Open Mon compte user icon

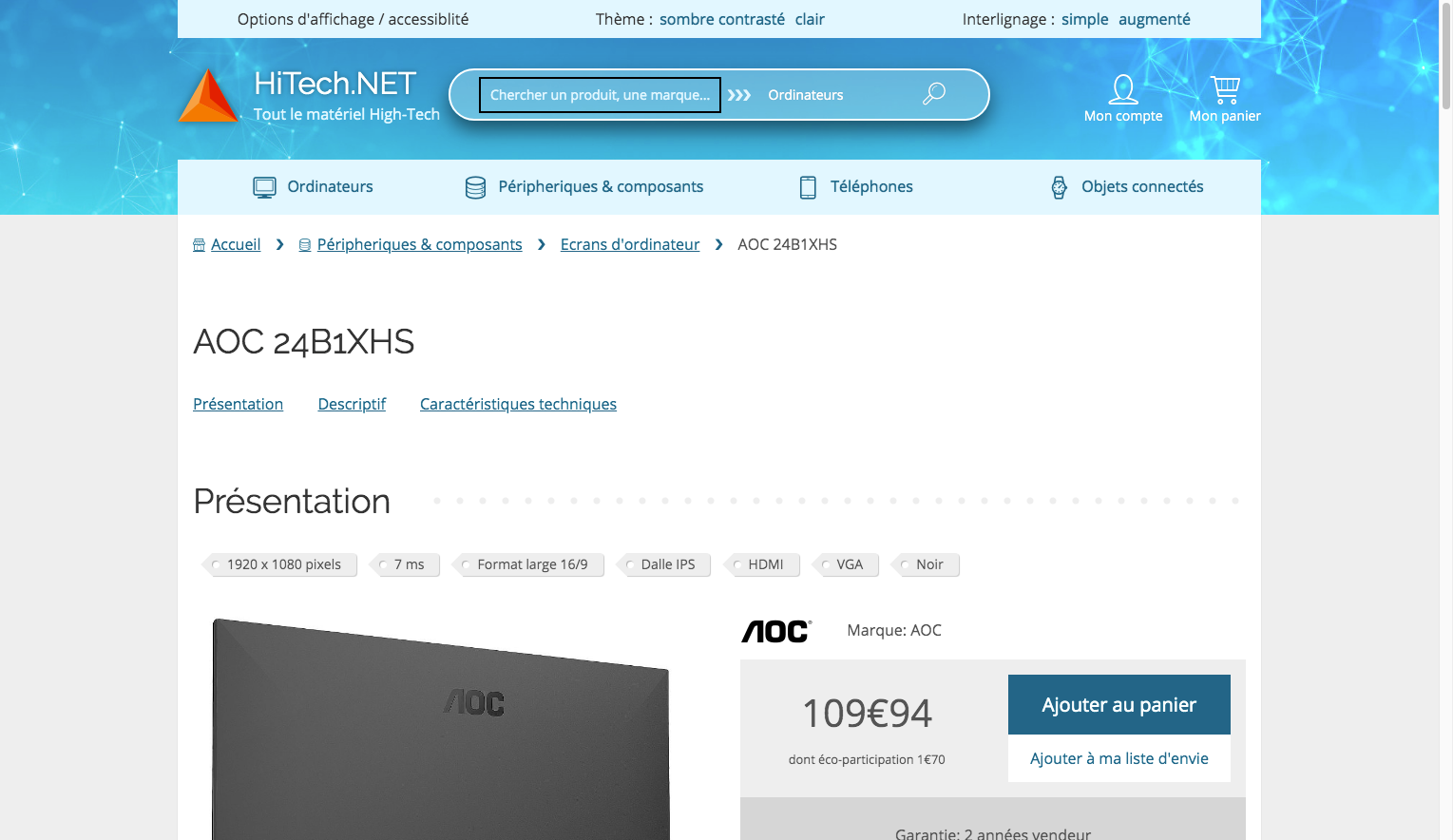tap(1123, 89)
